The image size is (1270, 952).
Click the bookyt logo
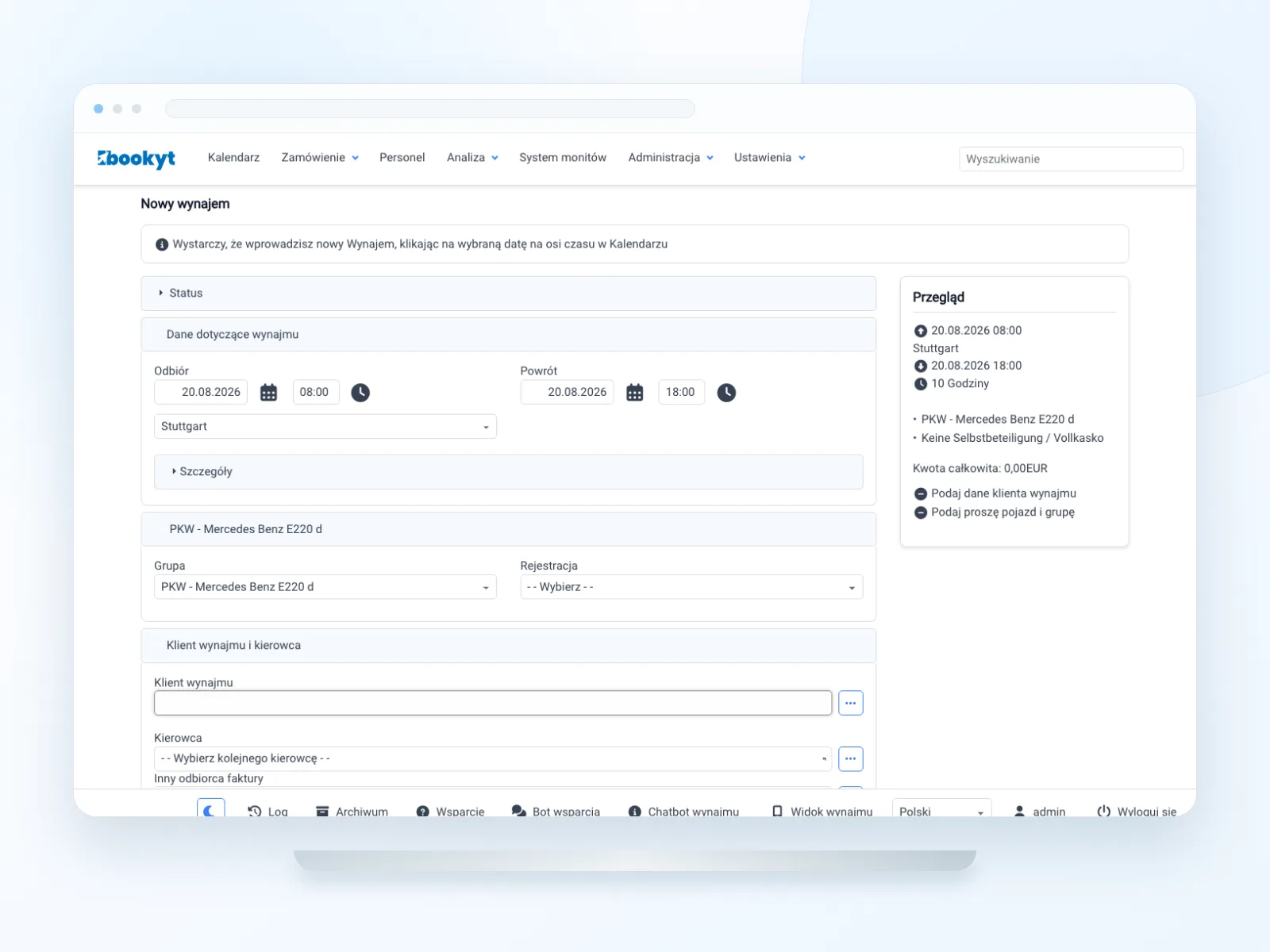[137, 159]
